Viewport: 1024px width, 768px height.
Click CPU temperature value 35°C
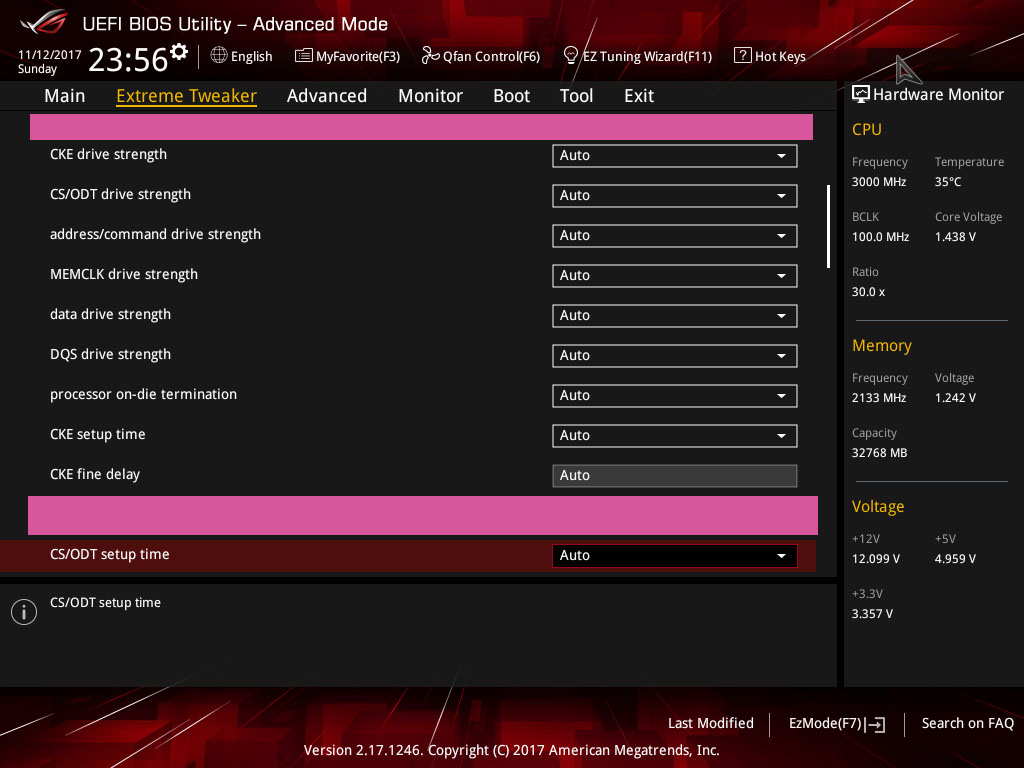pyautogui.click(x=948, y=182)
